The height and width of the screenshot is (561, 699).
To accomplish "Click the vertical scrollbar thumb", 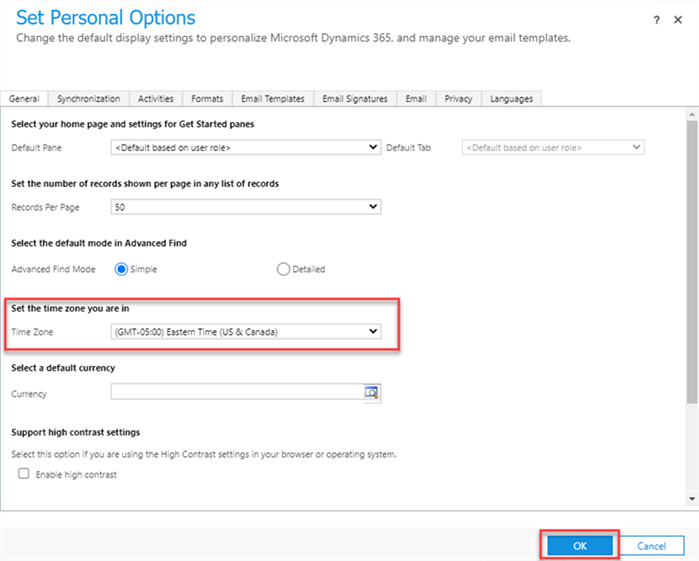I will (692, 262).
